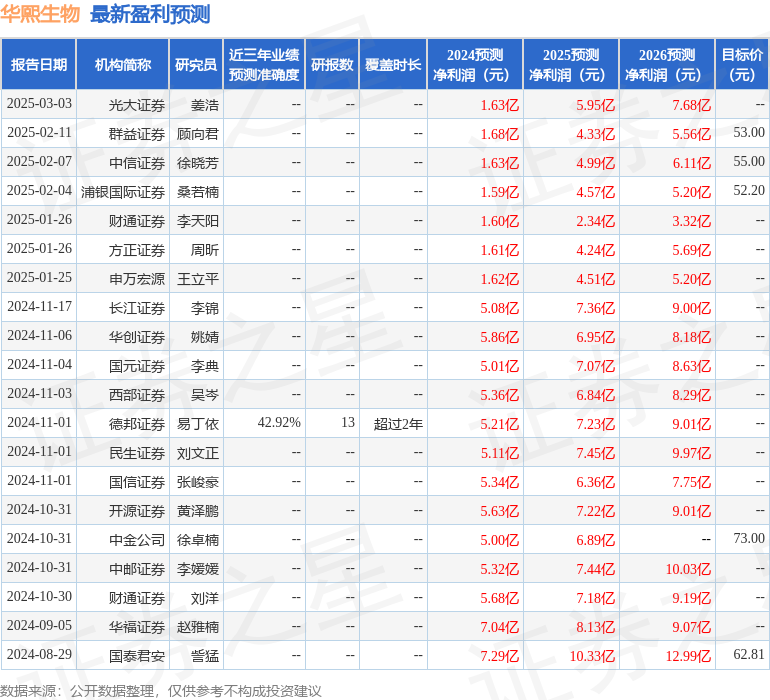Click researcher 刘洋
770x700 pixels.
tap(205, 598)
